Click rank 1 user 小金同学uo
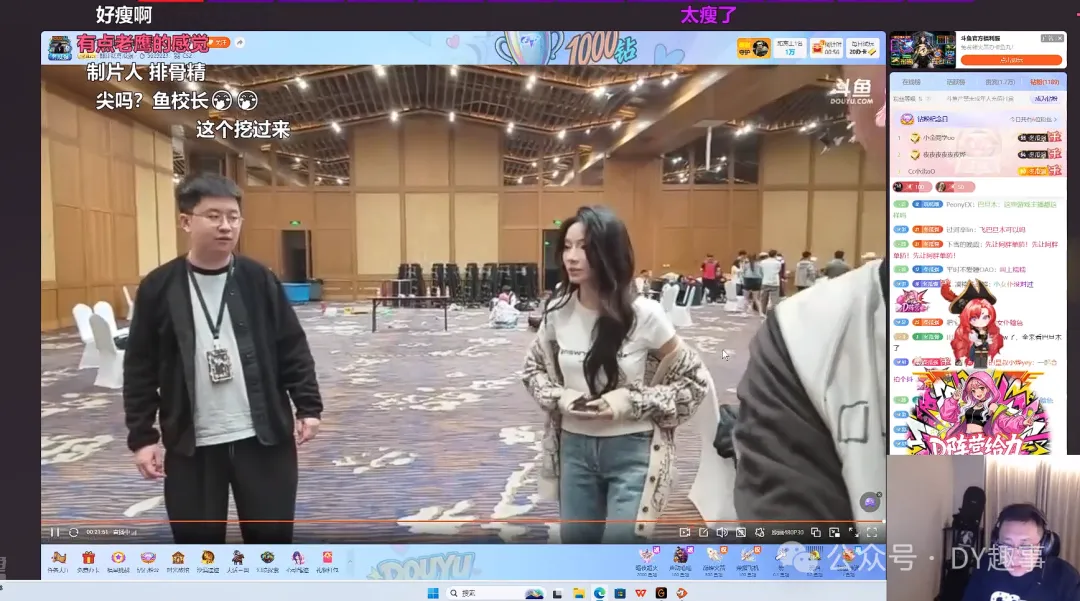1080x601 pixels. [939, 138]
